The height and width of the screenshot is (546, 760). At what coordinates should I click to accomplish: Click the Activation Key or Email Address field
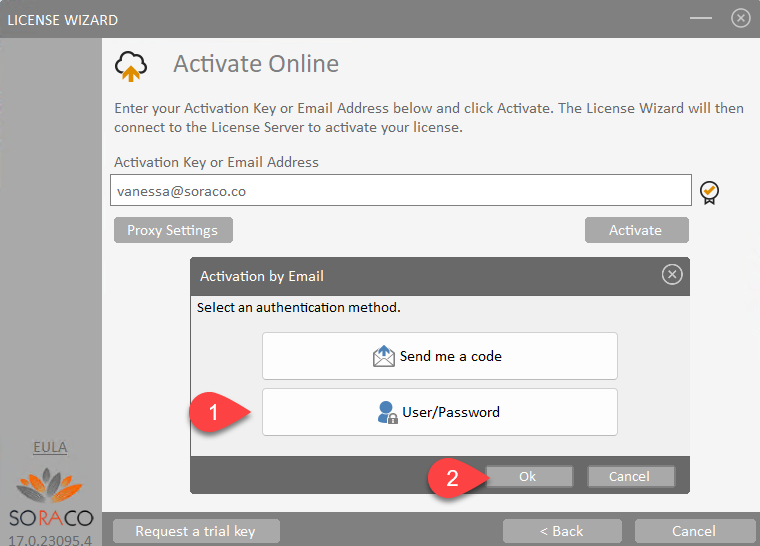coord(400,190)
